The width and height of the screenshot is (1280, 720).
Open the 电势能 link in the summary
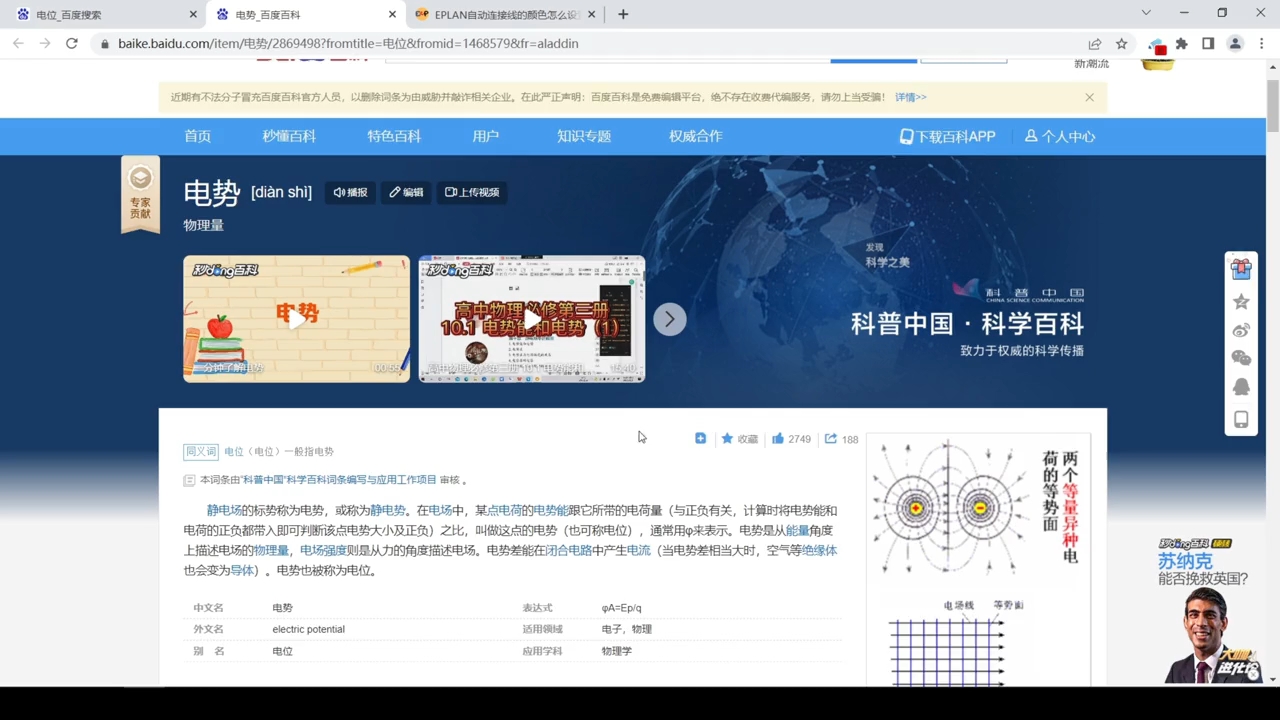[x=550, y=511]
